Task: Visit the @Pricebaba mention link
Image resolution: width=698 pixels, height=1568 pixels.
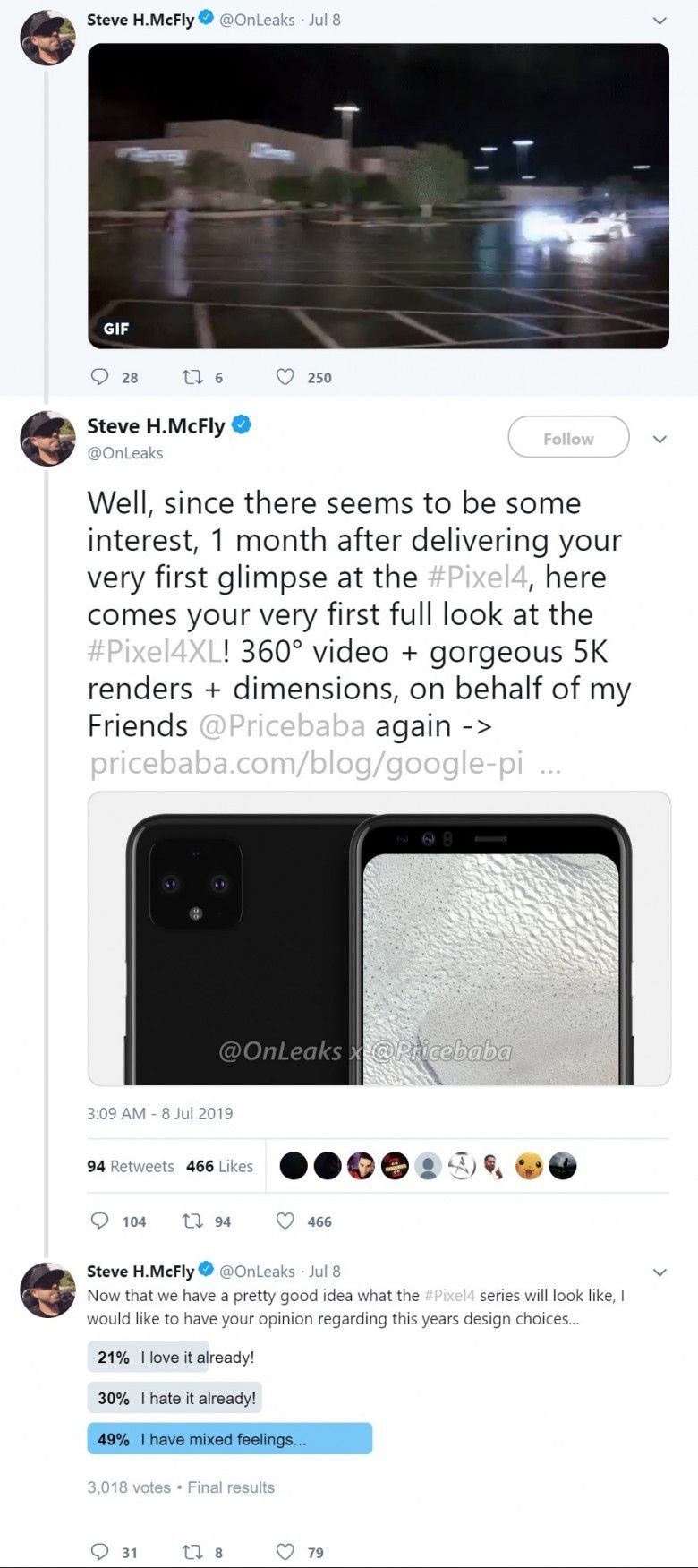Action: pyautogui.click(x=281, y=725)
